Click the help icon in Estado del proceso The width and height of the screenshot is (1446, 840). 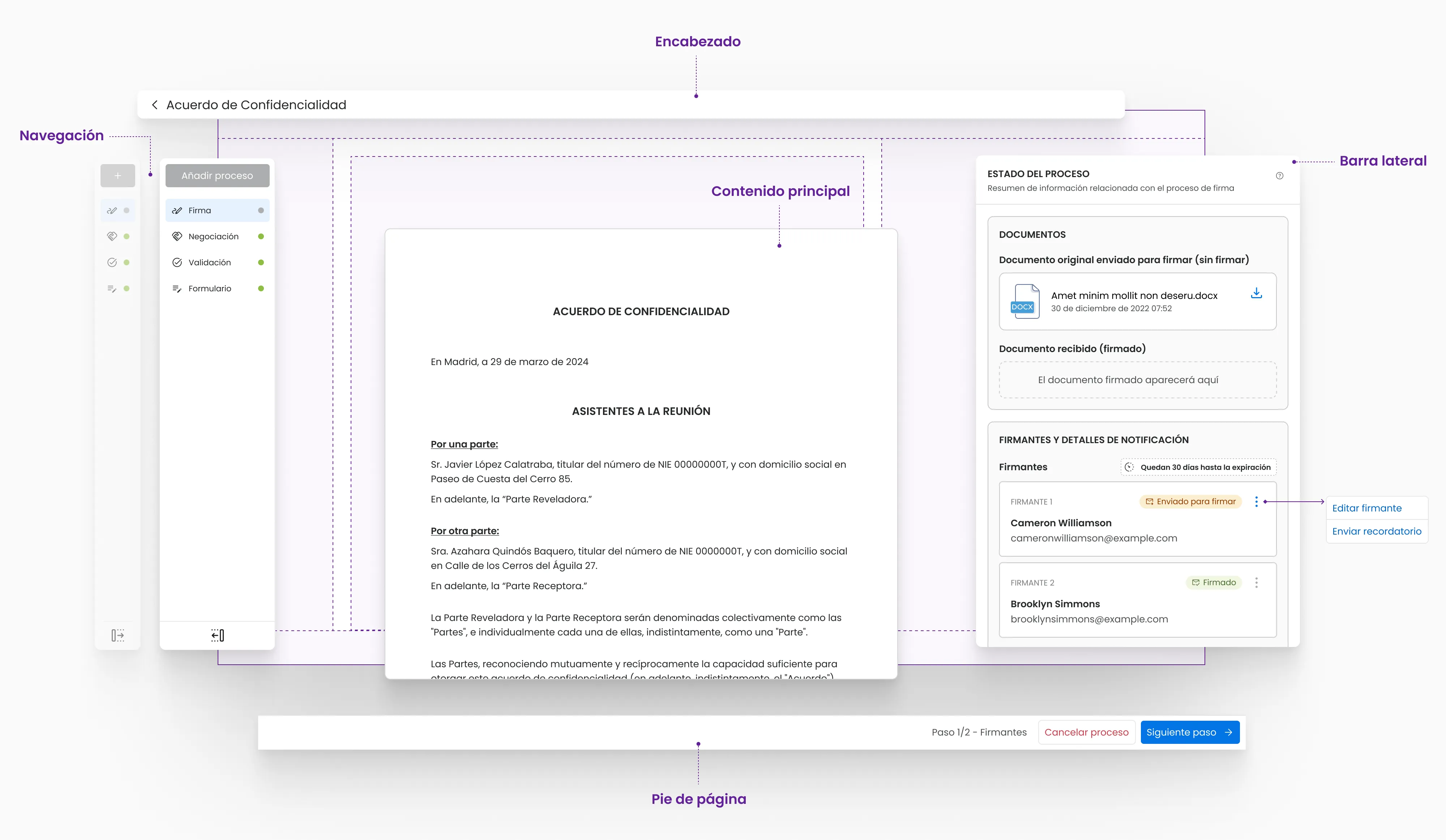(x=1280, y=176)
